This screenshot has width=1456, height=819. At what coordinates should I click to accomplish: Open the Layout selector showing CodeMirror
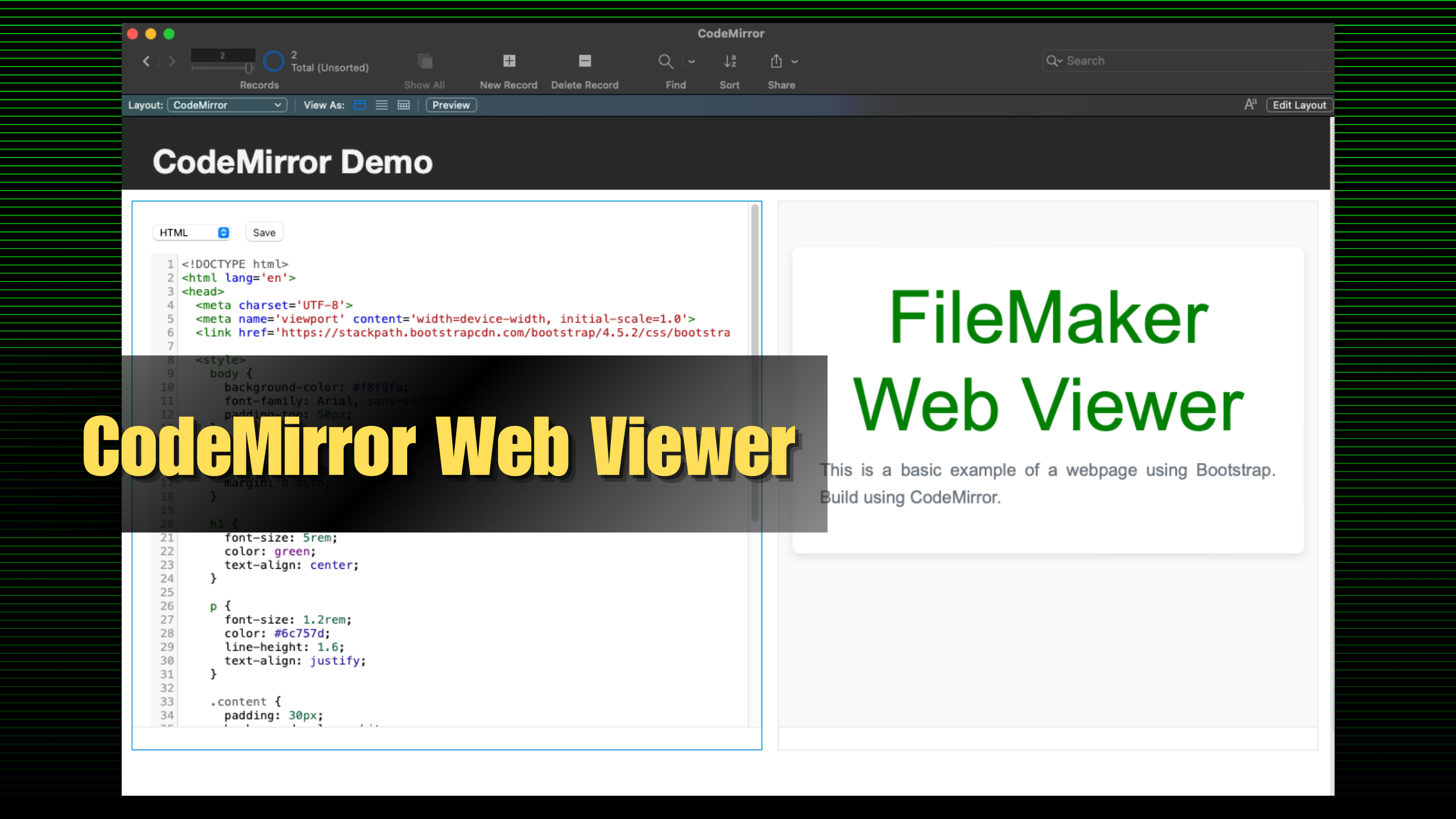[x=226, y=105]
